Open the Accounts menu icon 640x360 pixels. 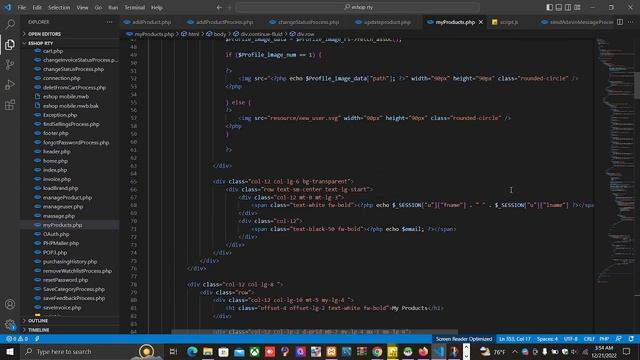(x=10, y=304)
